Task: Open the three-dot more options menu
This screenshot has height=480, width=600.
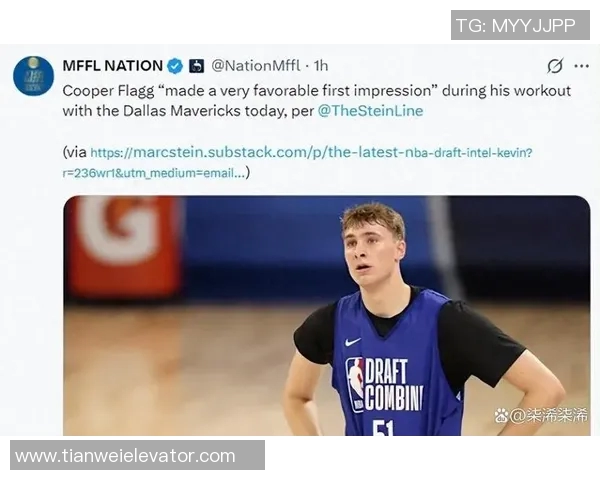Action: click(x=581, y=66)
